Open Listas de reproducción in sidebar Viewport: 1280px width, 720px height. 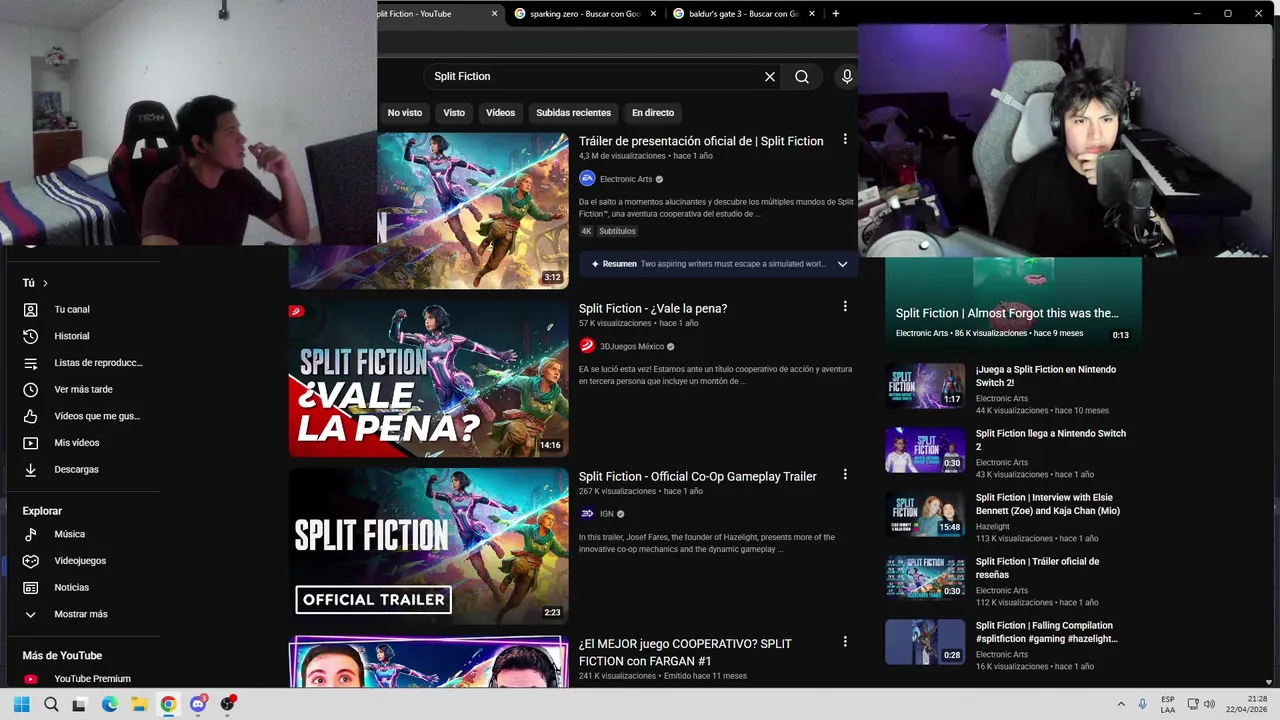point(84,363)
